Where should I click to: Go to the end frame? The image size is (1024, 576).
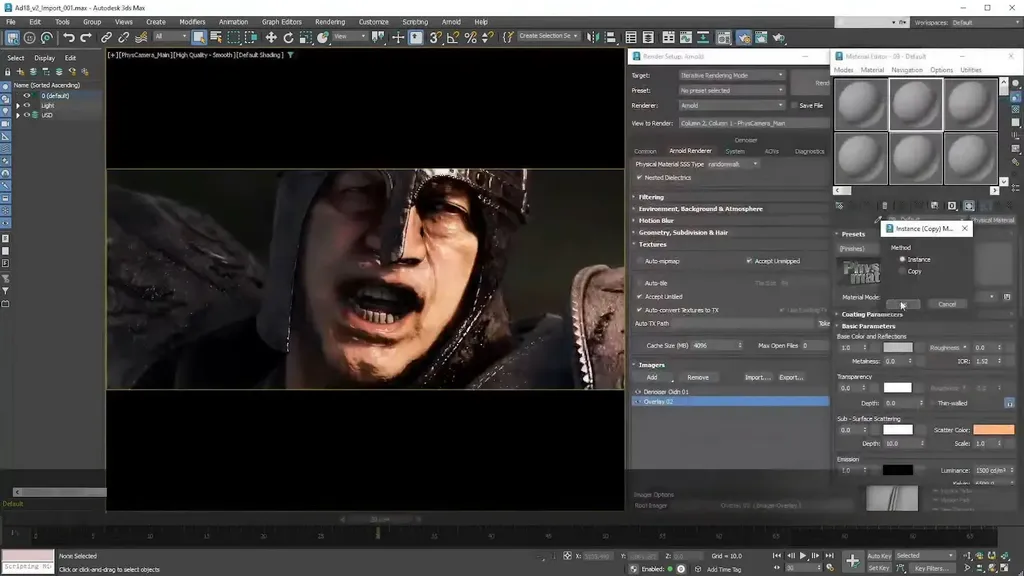[x=829, y=556]
